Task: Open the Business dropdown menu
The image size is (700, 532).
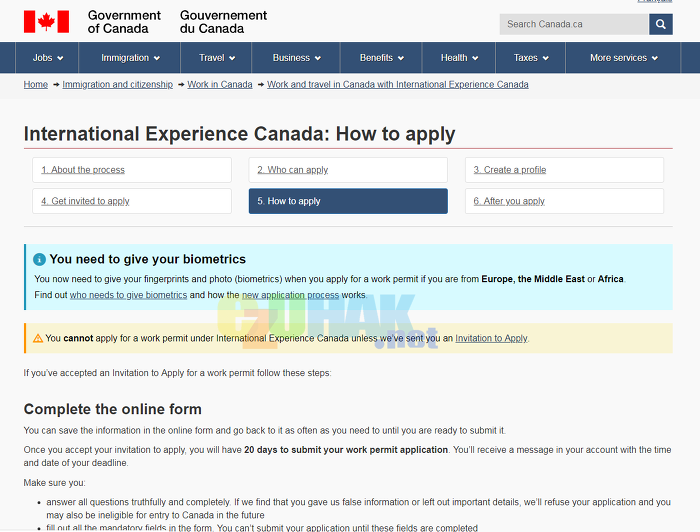Action: 296,58
